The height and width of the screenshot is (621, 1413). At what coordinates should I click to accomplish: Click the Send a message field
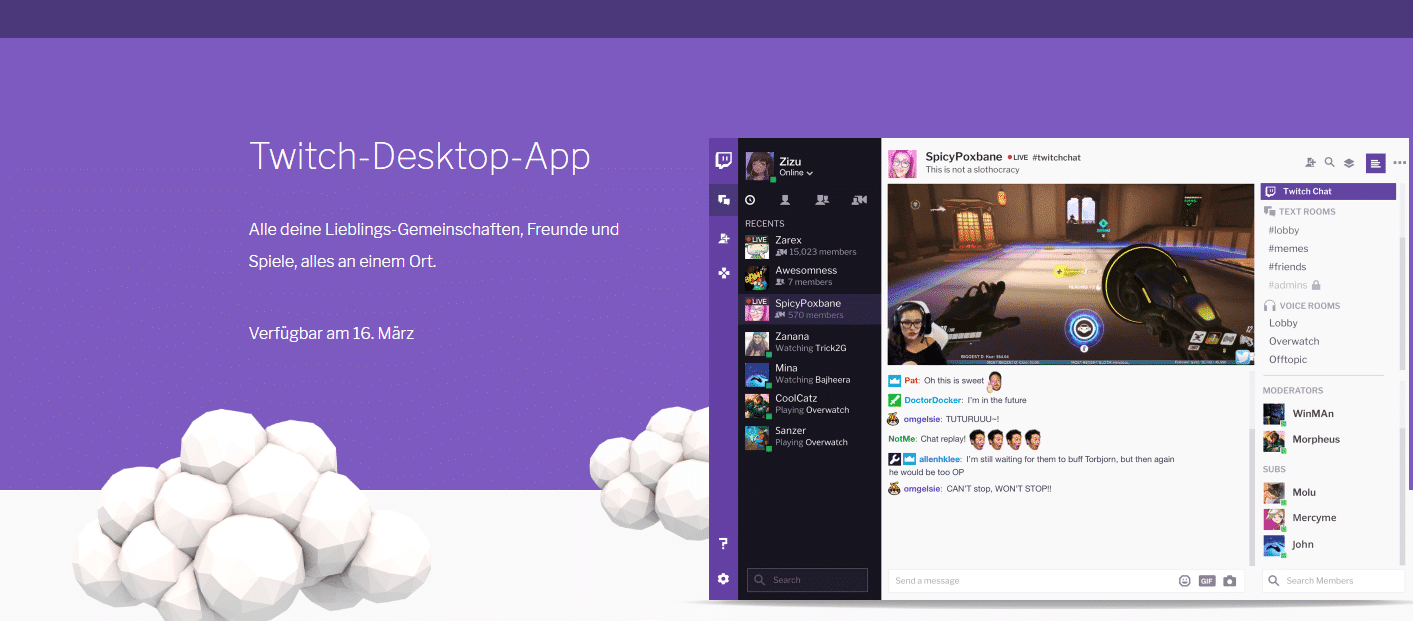[x=1030, y=581]
